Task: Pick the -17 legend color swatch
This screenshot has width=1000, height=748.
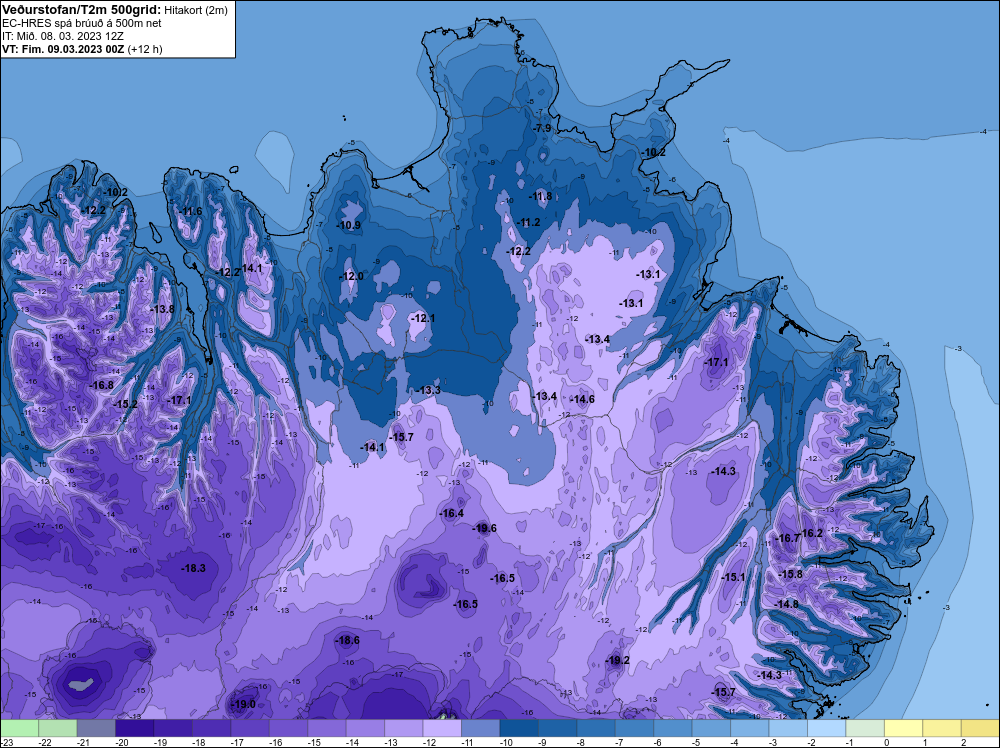Action: tap(250, 728)
